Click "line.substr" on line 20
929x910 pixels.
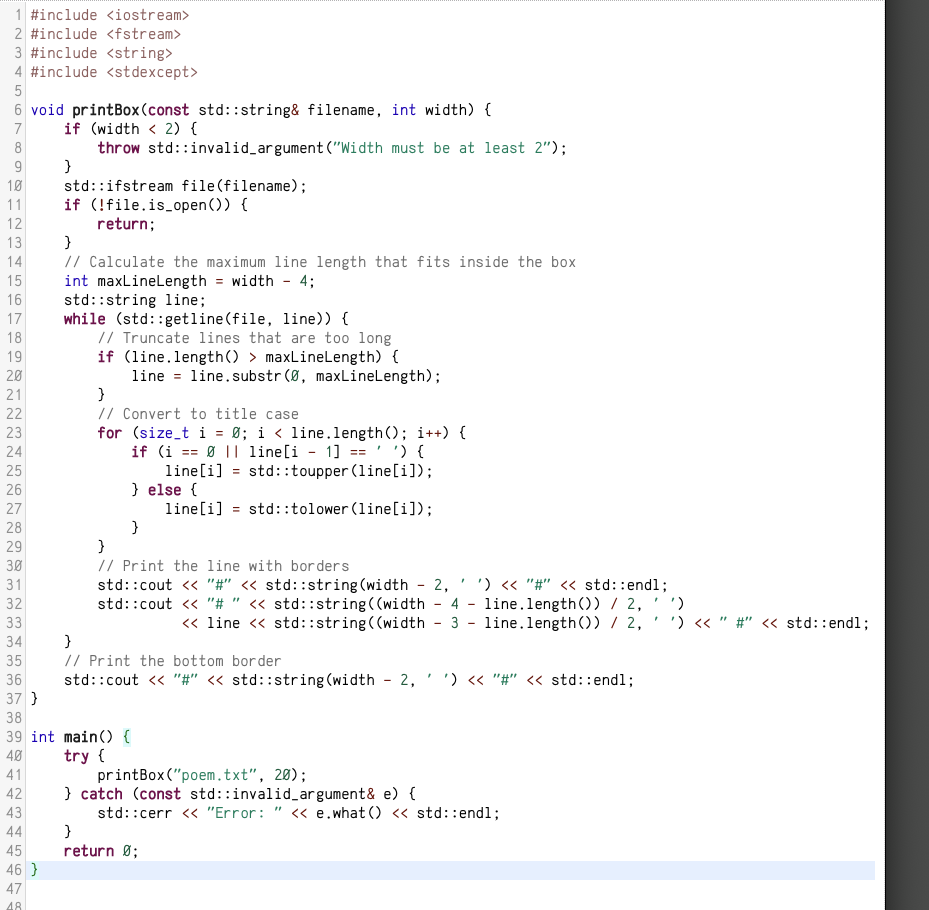coord(236,376)
